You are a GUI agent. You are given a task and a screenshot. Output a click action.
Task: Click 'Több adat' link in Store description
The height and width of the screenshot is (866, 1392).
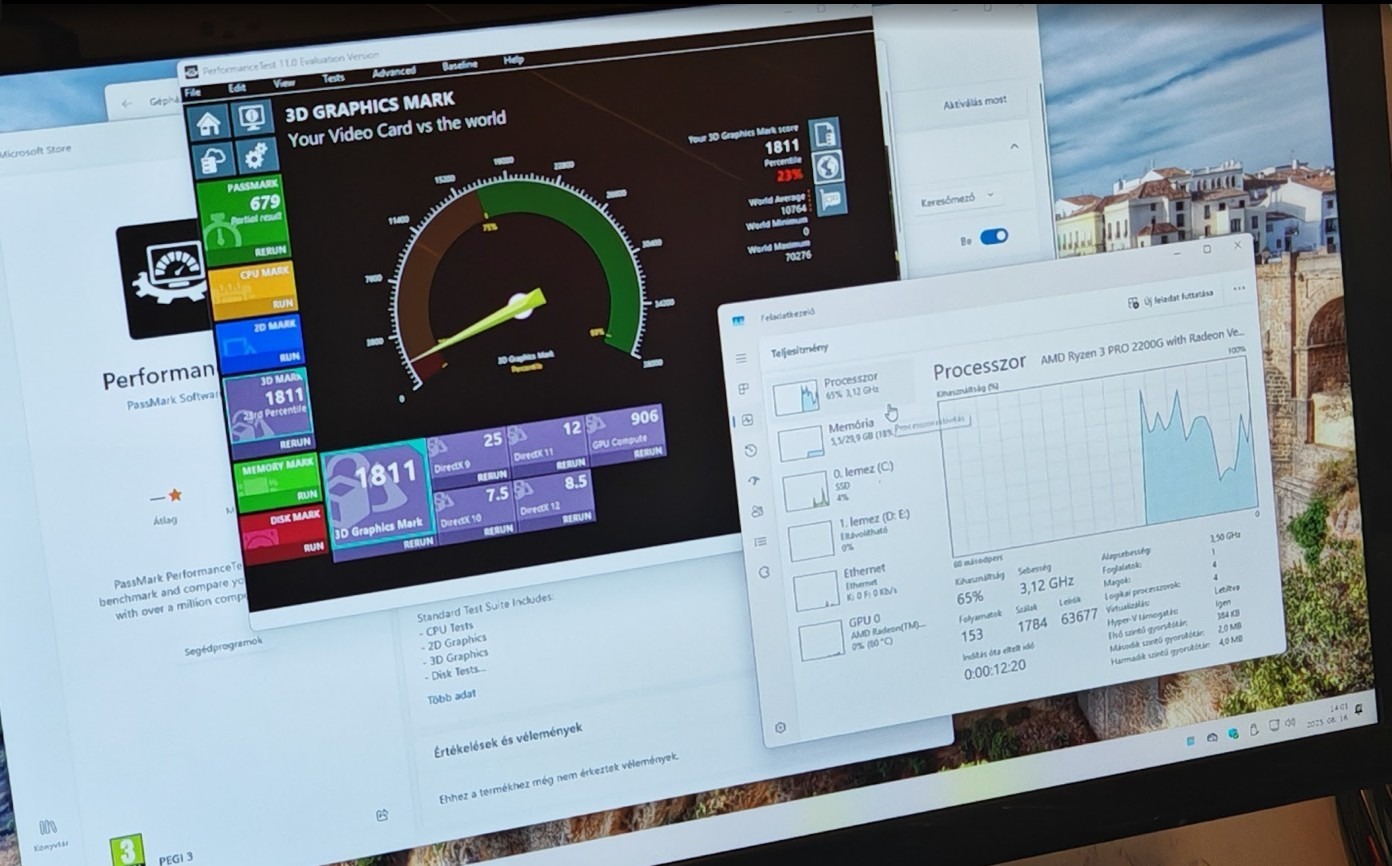[x=451, y=696]
